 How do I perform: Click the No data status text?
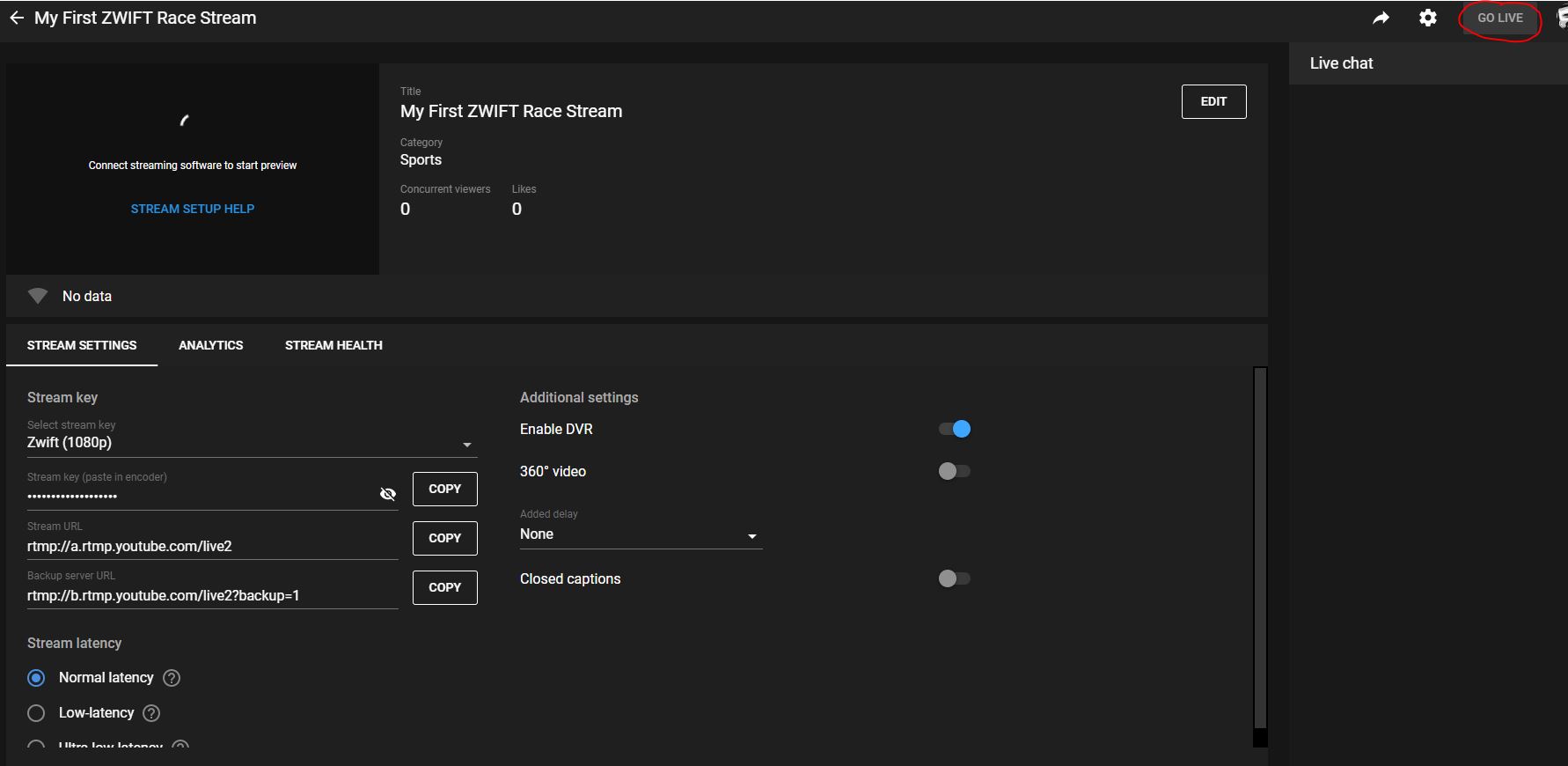click(87, 297)
